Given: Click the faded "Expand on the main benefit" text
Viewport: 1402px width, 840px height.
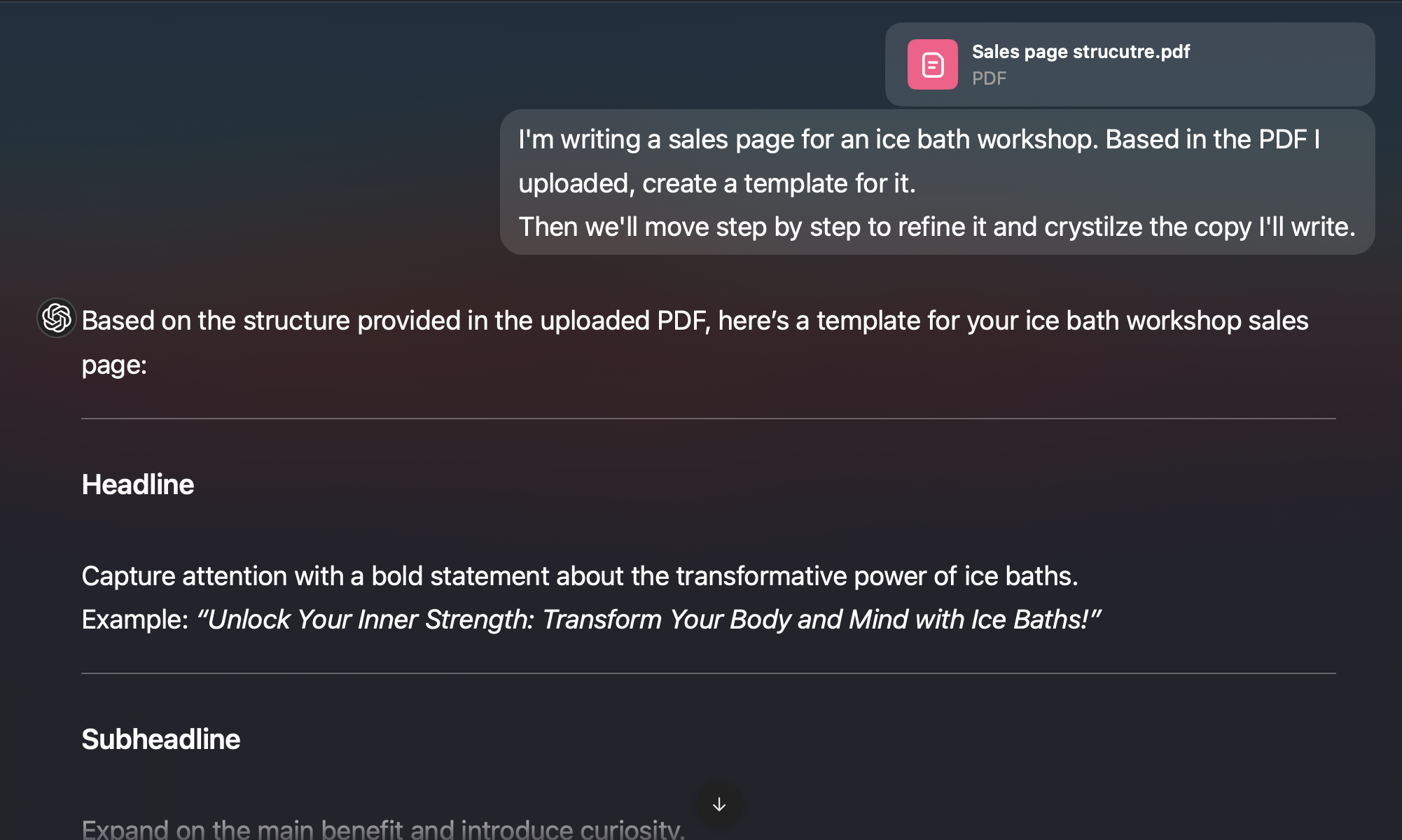Looking at the screenshot, I should click(383, 829).
